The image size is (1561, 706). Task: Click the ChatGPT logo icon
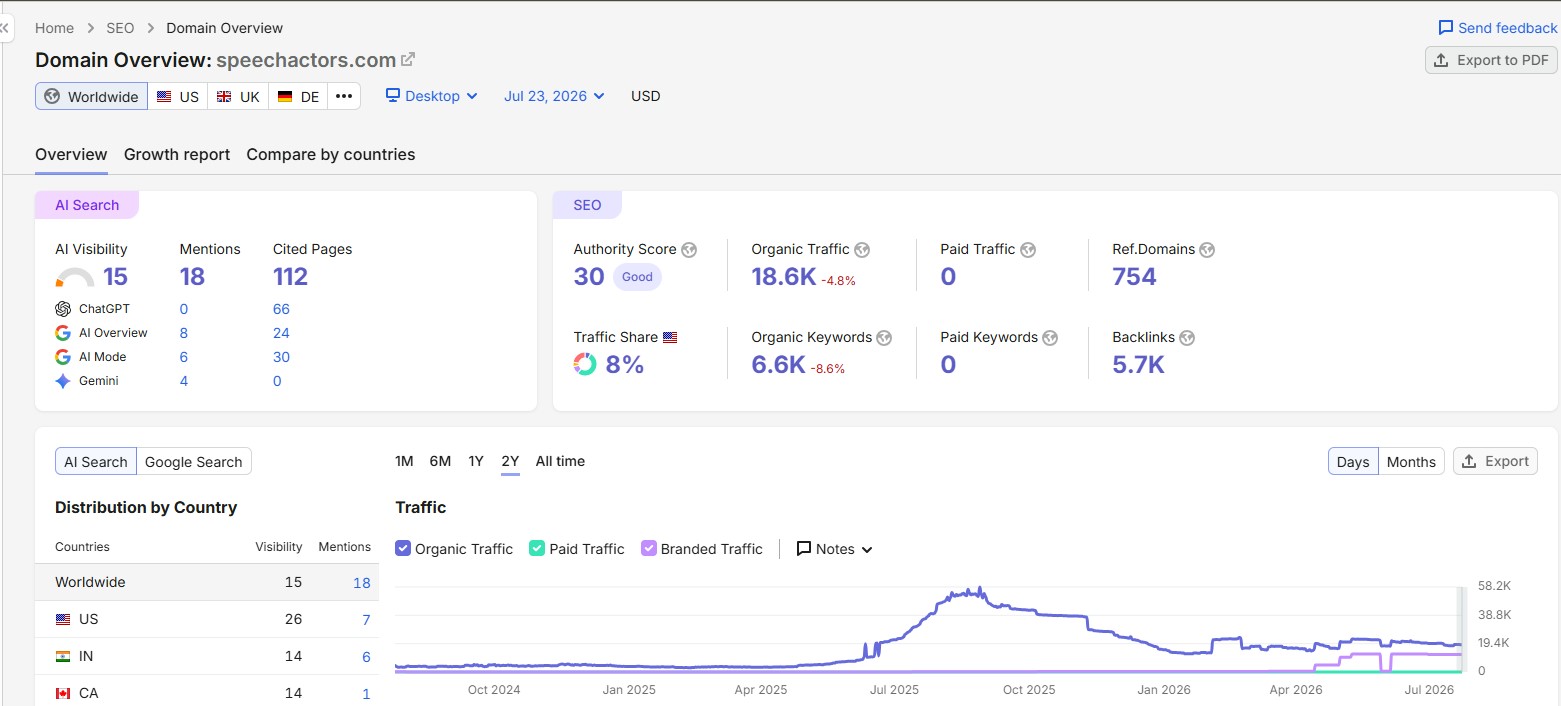pos(63,309)
